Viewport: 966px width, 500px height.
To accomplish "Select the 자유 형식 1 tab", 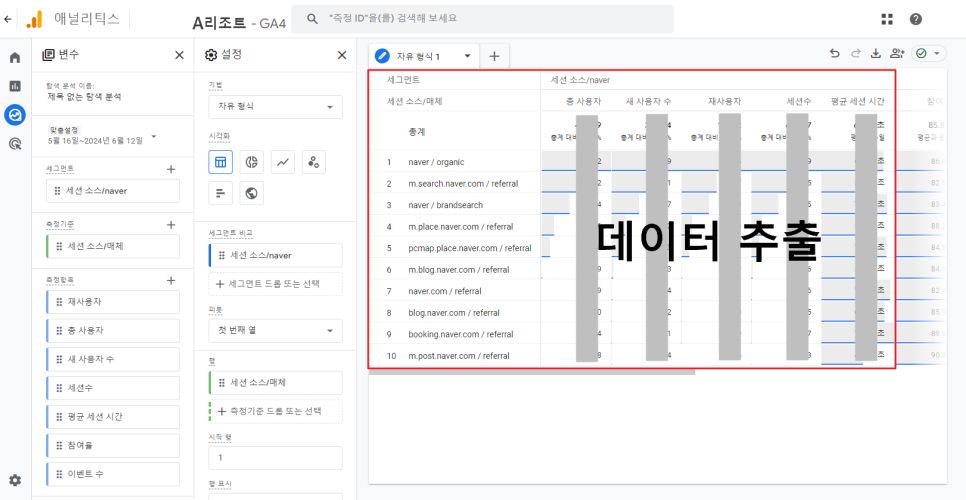I will pyautogui.click(x=418, y=57).
